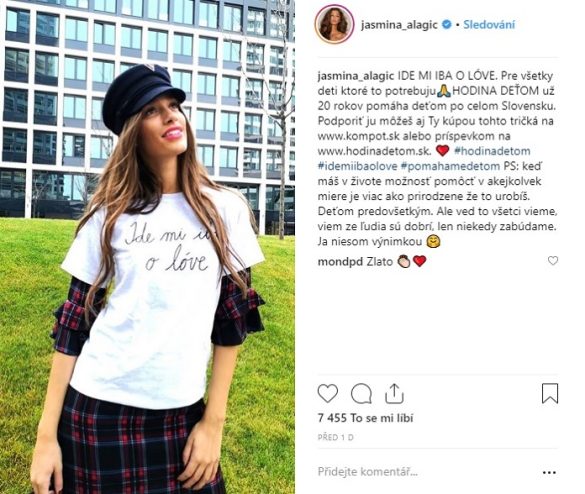This screenshot has width=585, height=494.
Task: Focus the Přidejte komentář comment field
Action: coord(425,472)
